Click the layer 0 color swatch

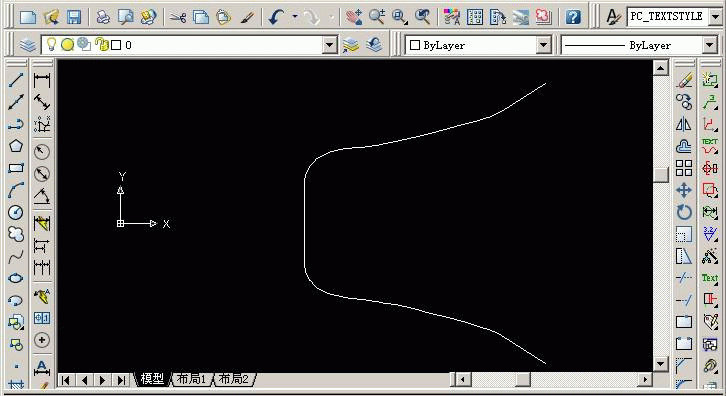point(116,45)
